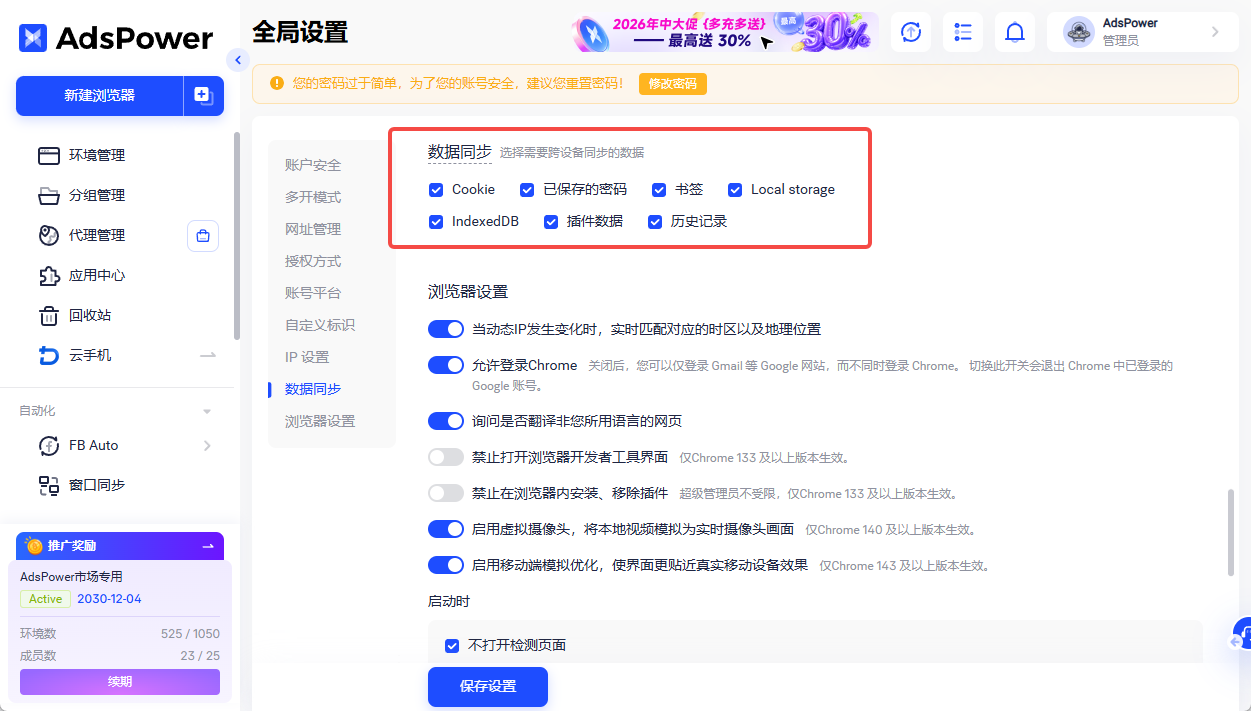
Task: Click the AdsPower logo
Action: pyautogui.click(x=116, y=38)
